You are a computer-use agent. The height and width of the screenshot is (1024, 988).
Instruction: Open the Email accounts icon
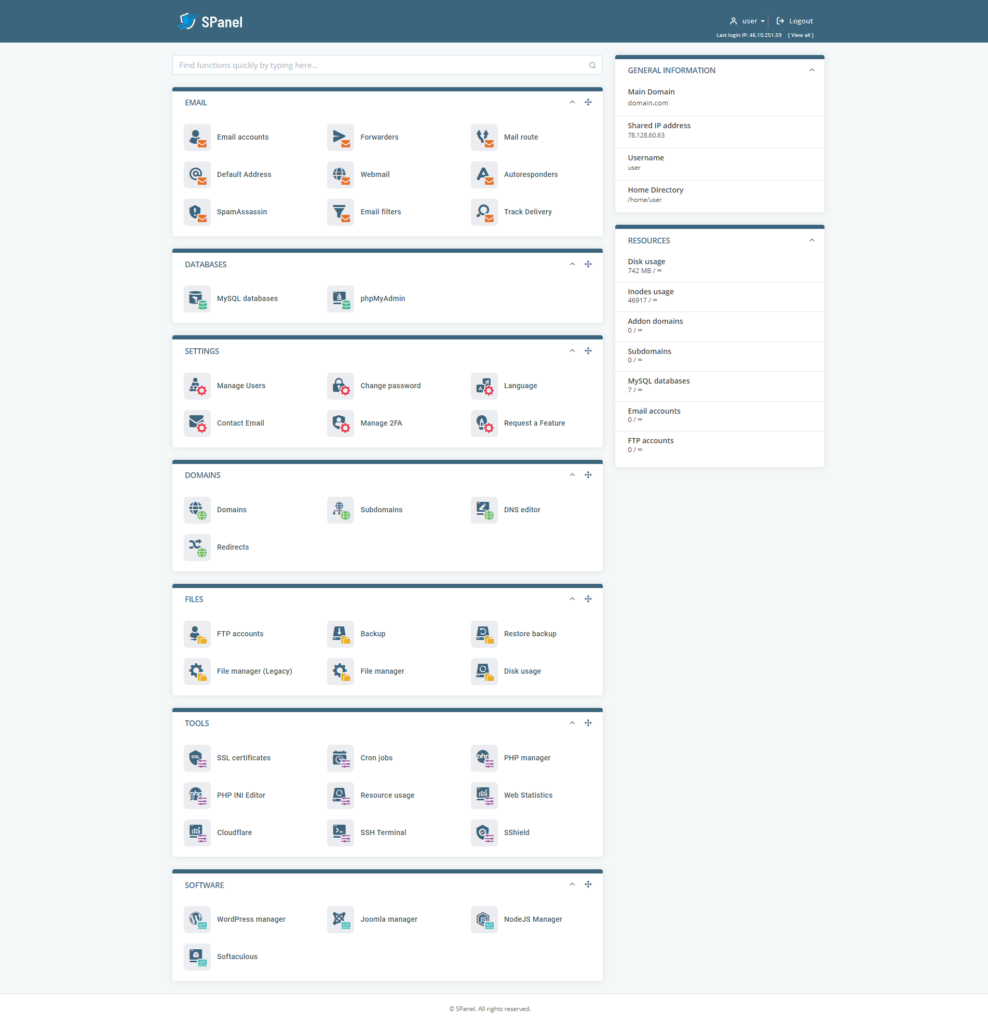[197, 137]
